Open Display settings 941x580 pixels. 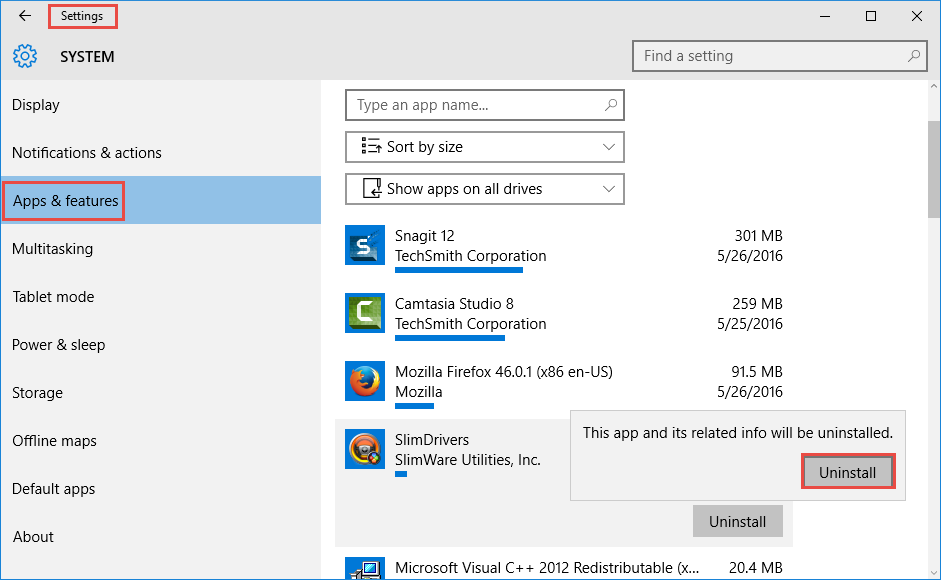[x=161, y=104]
